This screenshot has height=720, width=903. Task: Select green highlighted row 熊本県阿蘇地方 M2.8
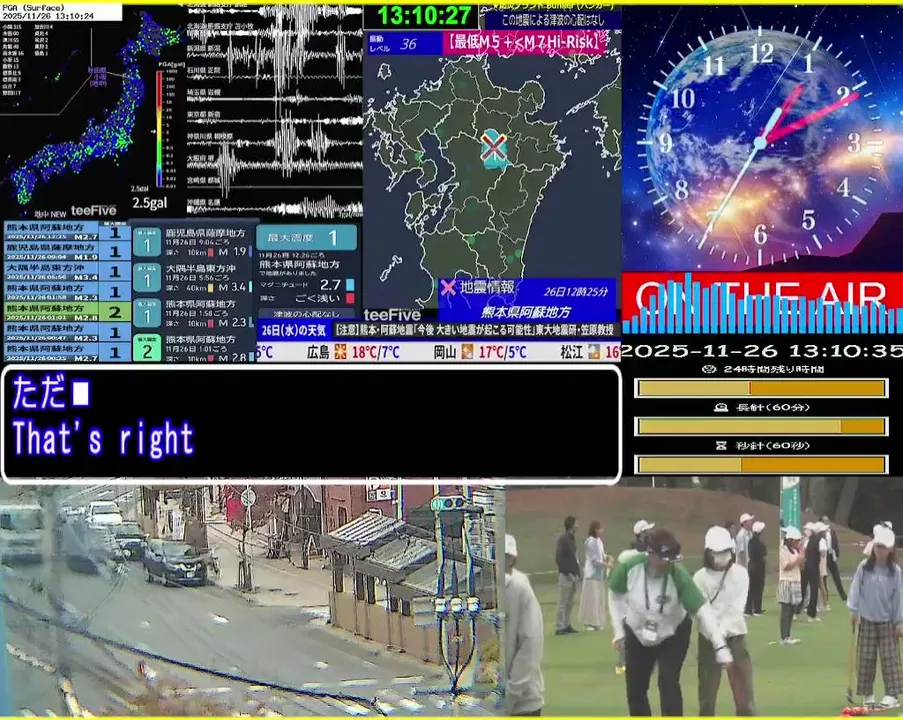pos(67,312)
